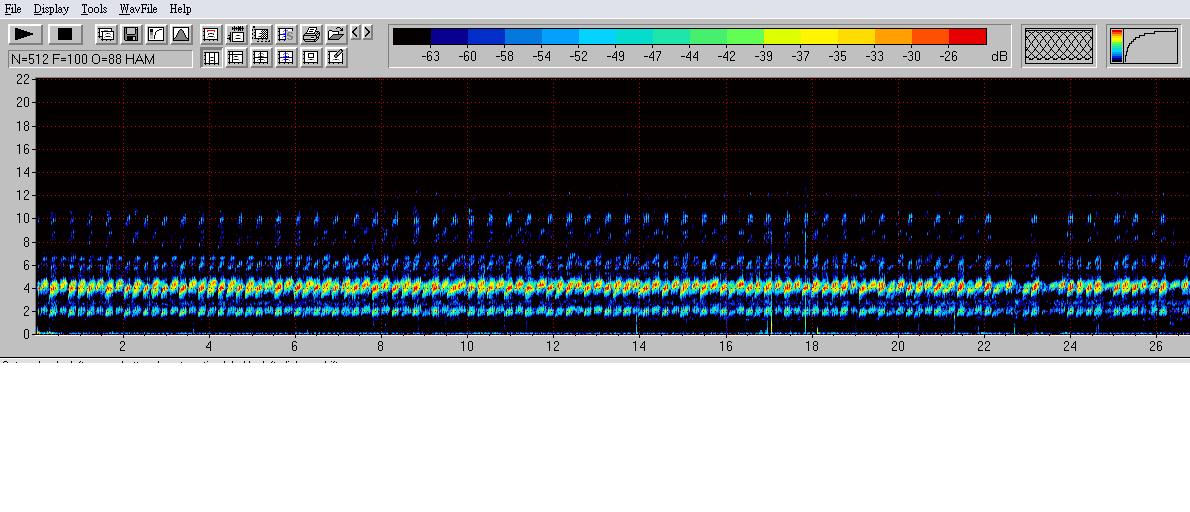Open the File menu
This screenshot has width=1190, height=512.
point(13,9)
